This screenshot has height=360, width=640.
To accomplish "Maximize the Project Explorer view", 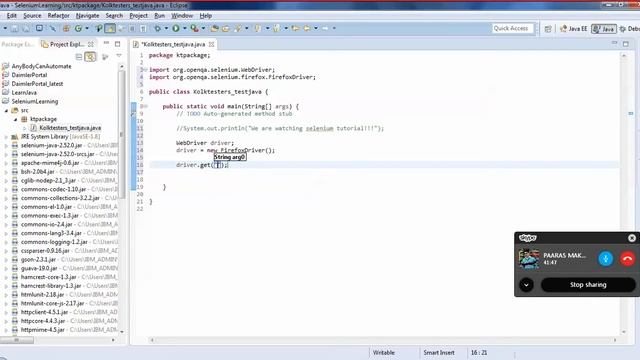I will pos(118,44).
